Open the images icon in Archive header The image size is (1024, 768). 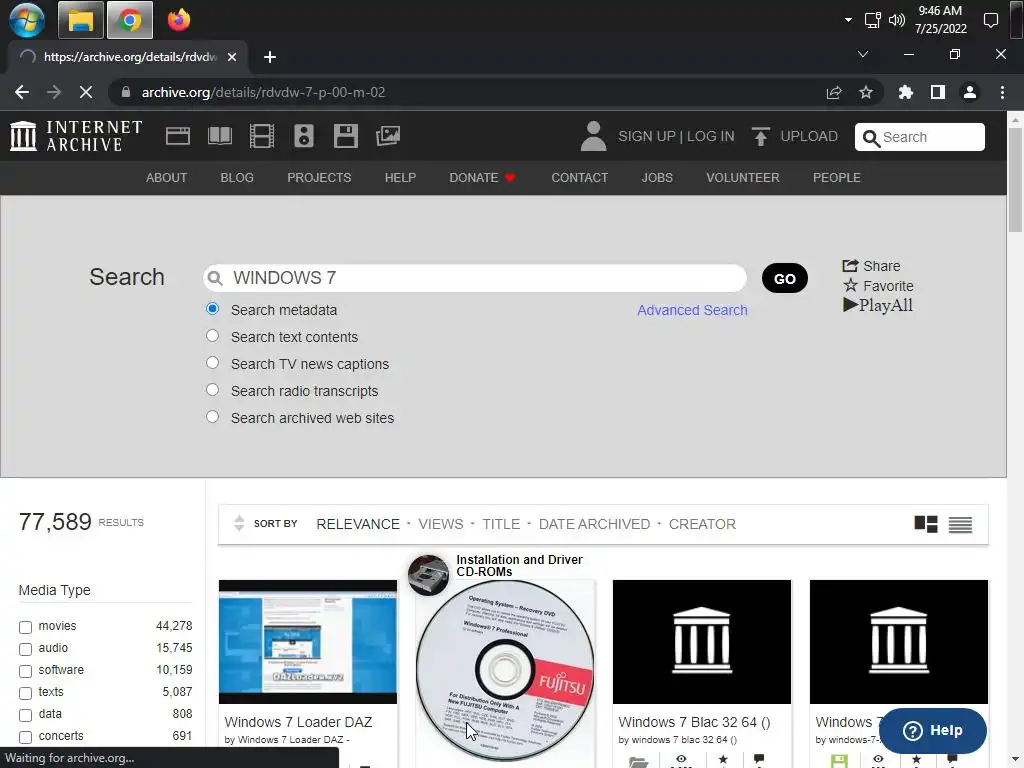click(388, 136)
